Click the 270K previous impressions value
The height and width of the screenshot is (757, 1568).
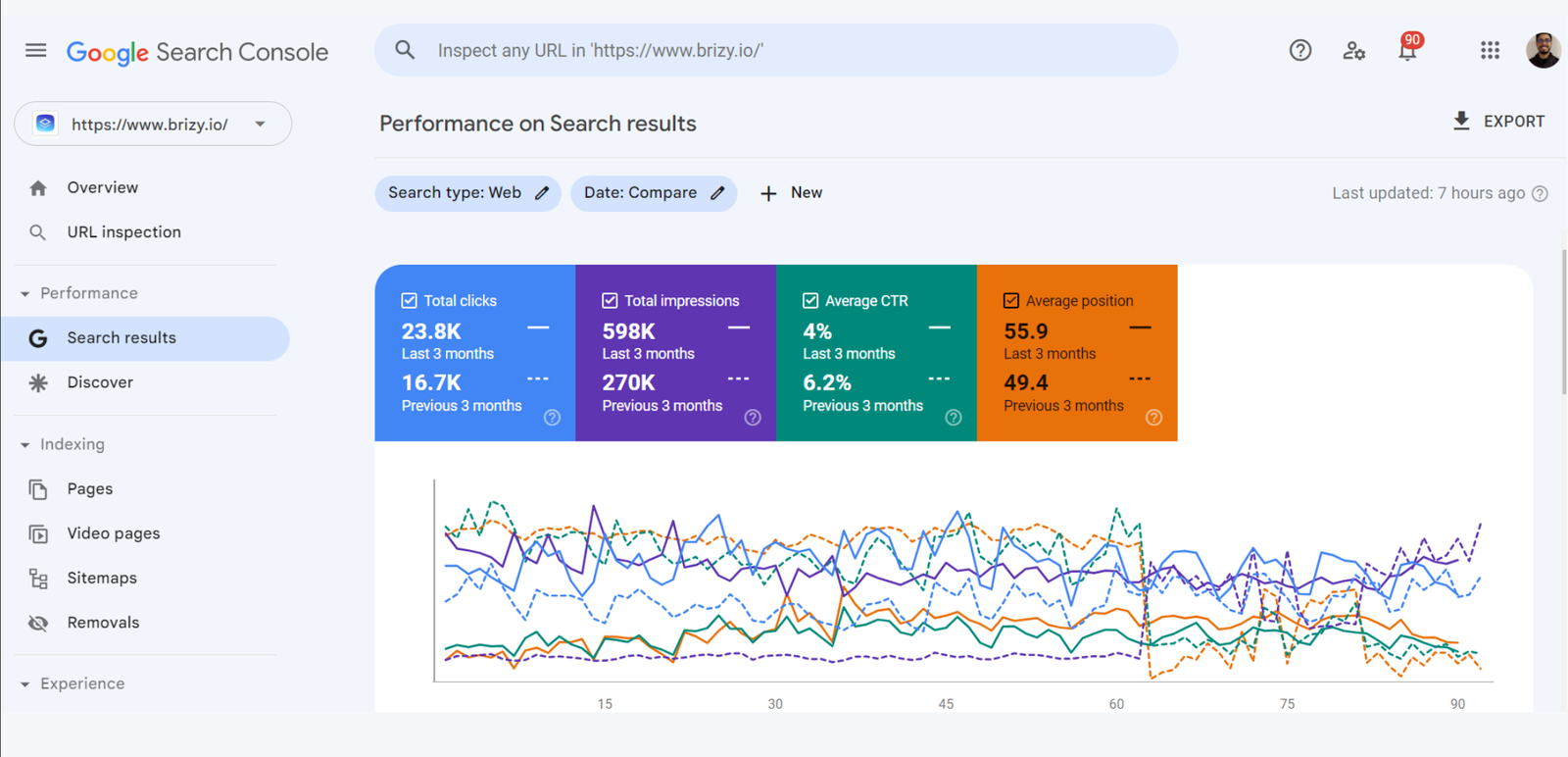(628, 382)
